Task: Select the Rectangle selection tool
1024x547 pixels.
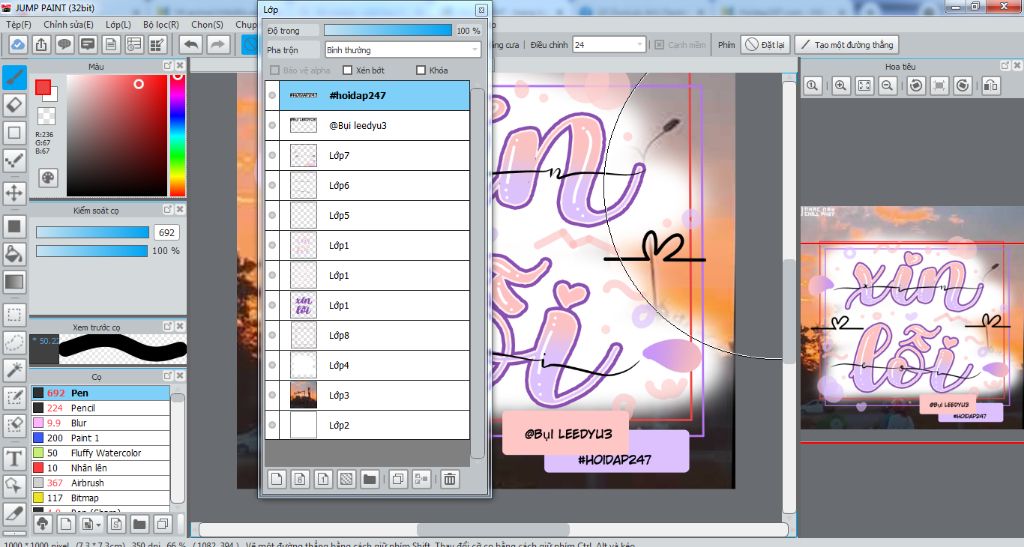Action: tap(14, 315)
